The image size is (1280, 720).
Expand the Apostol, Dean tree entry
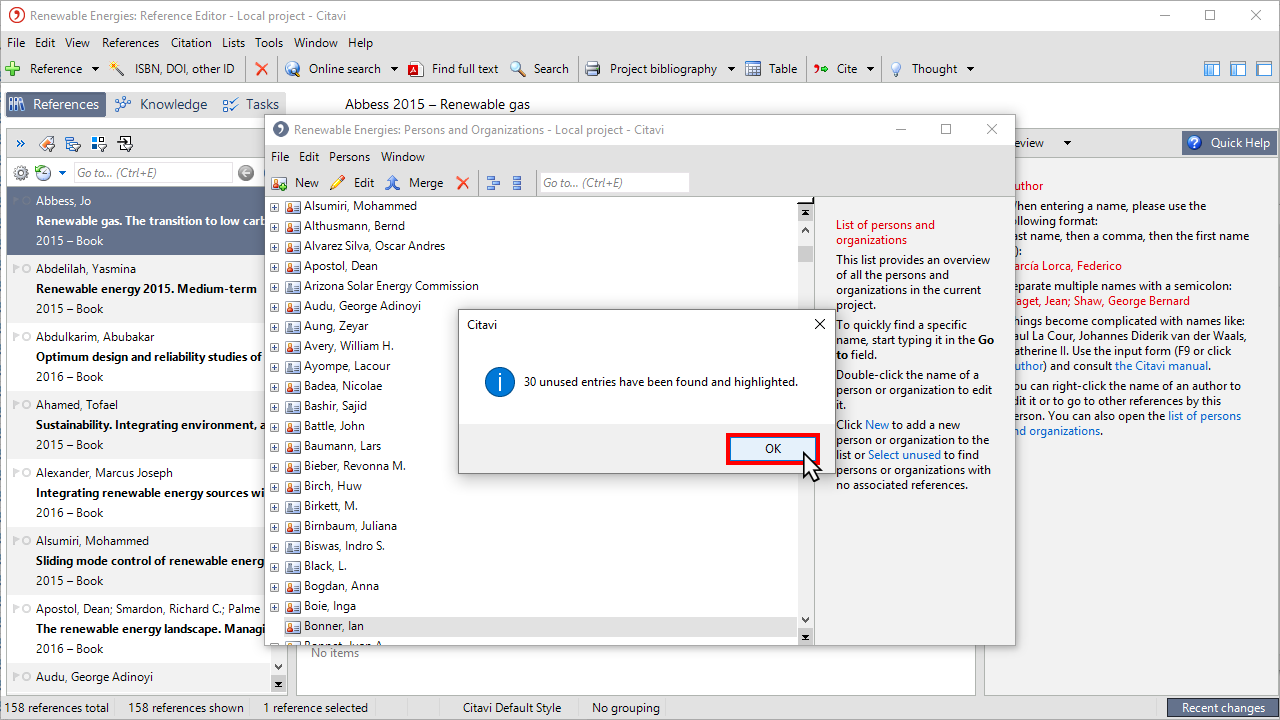click(x=275, y=267)
